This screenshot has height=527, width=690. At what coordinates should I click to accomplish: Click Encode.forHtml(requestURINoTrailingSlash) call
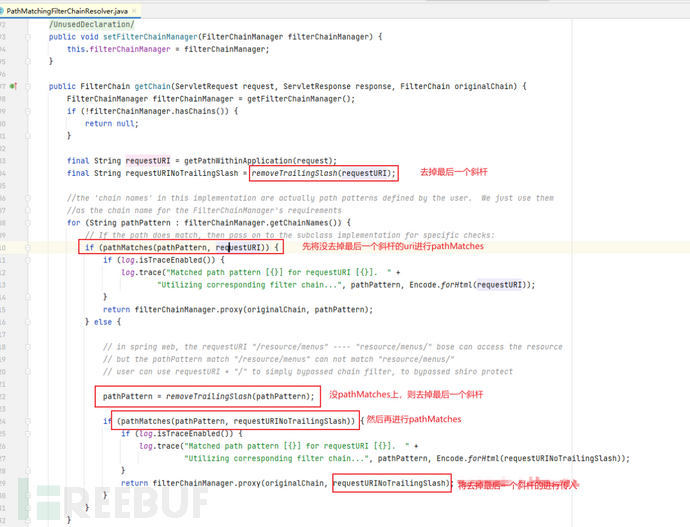point(531,458)
